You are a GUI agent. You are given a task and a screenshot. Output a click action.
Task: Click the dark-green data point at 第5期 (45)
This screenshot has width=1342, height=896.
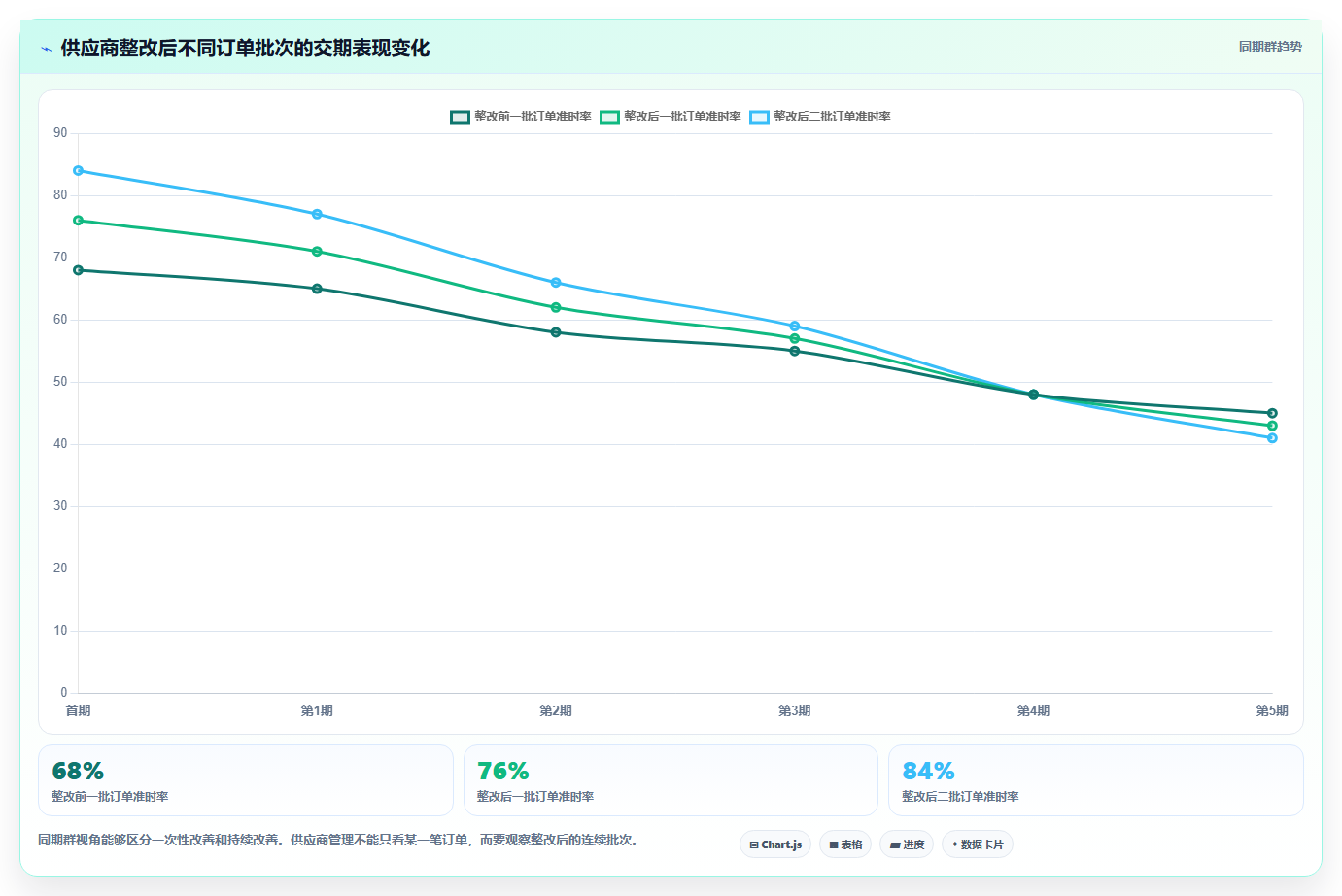click(x=1272, y=413)
